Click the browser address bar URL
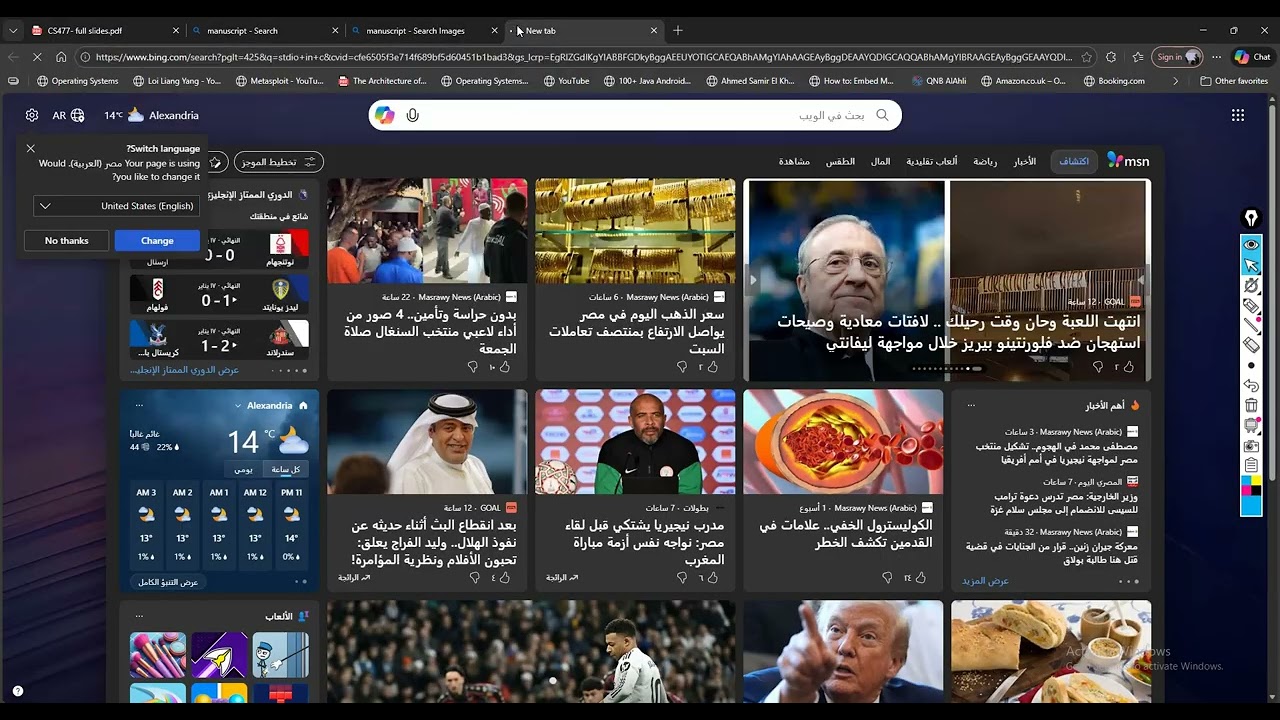 (583, 57)
